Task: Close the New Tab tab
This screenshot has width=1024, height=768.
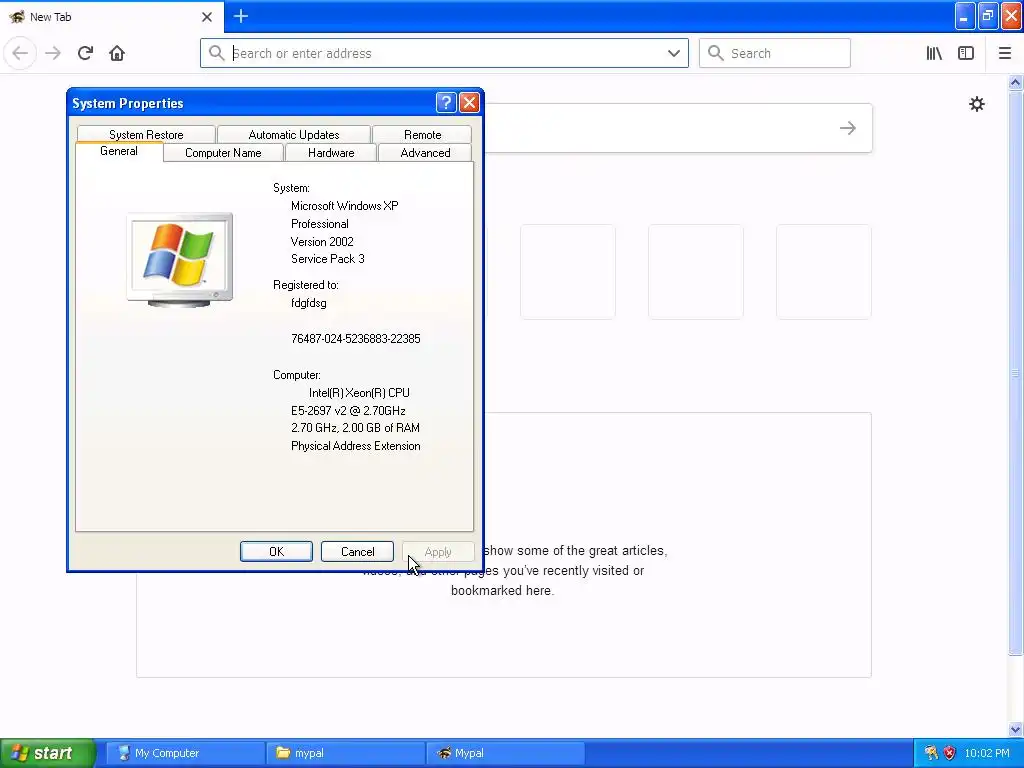Action: (207, 17)
